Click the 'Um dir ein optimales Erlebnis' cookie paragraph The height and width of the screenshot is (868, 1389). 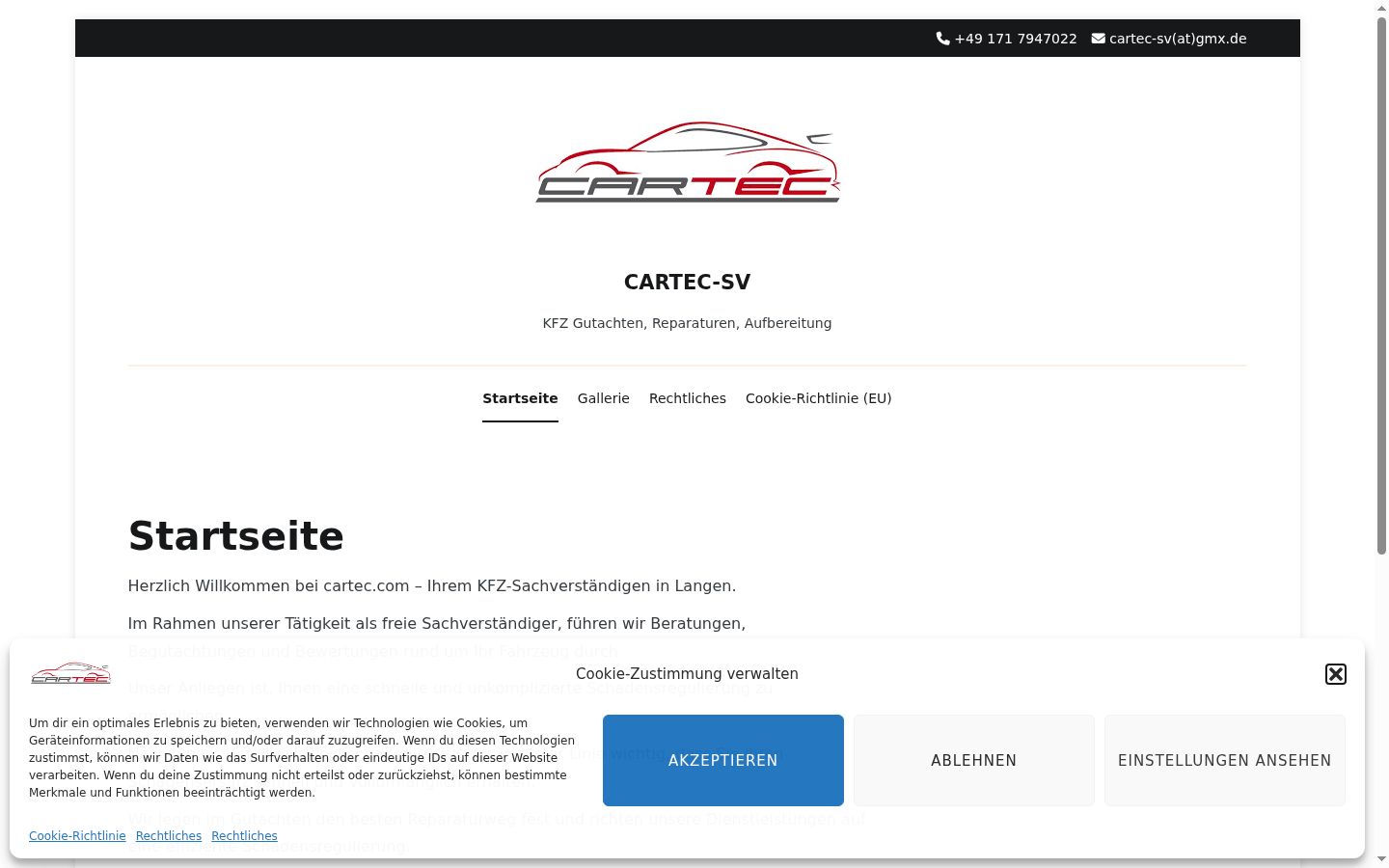302,758
